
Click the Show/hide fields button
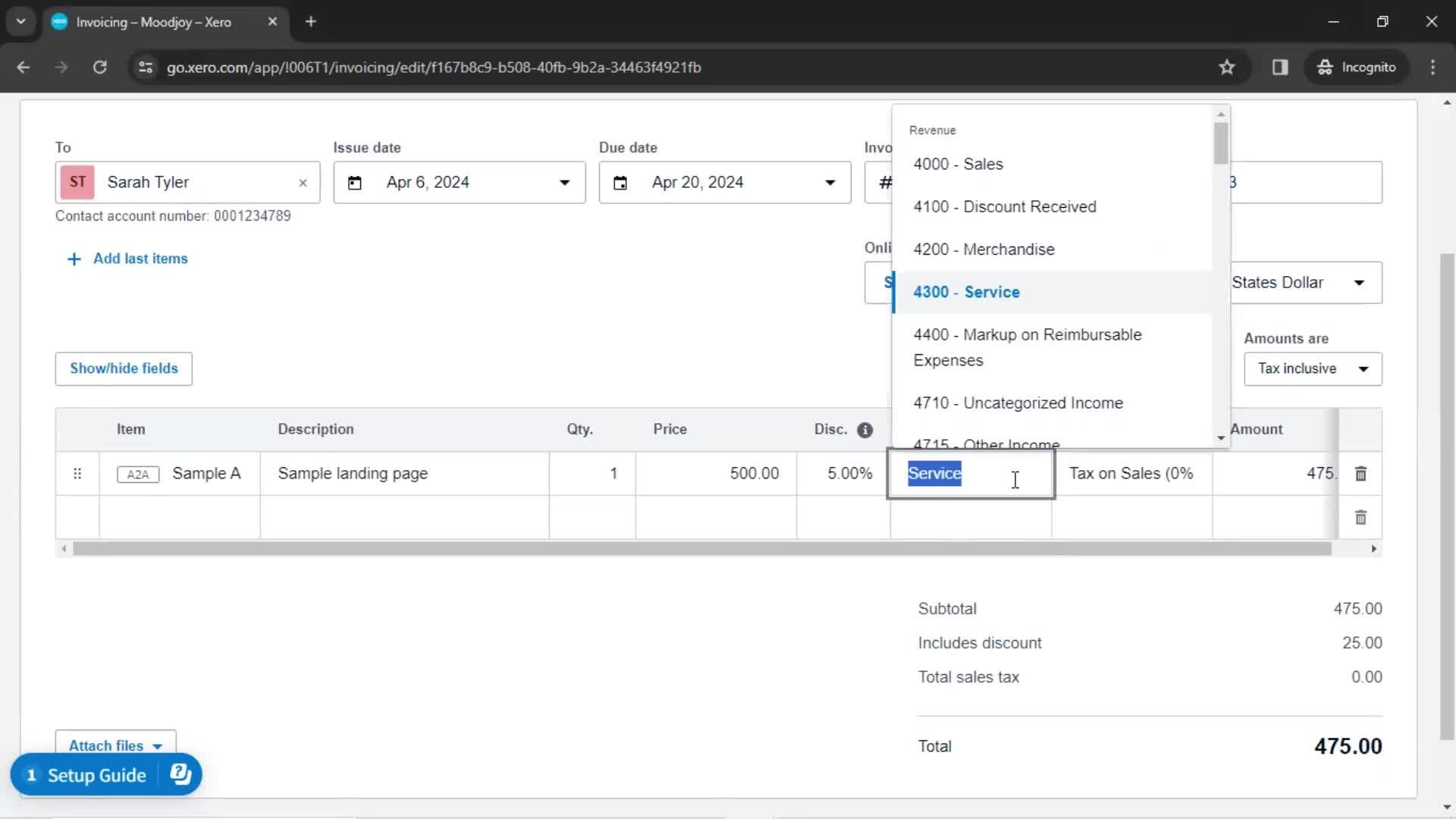point(124,369)
